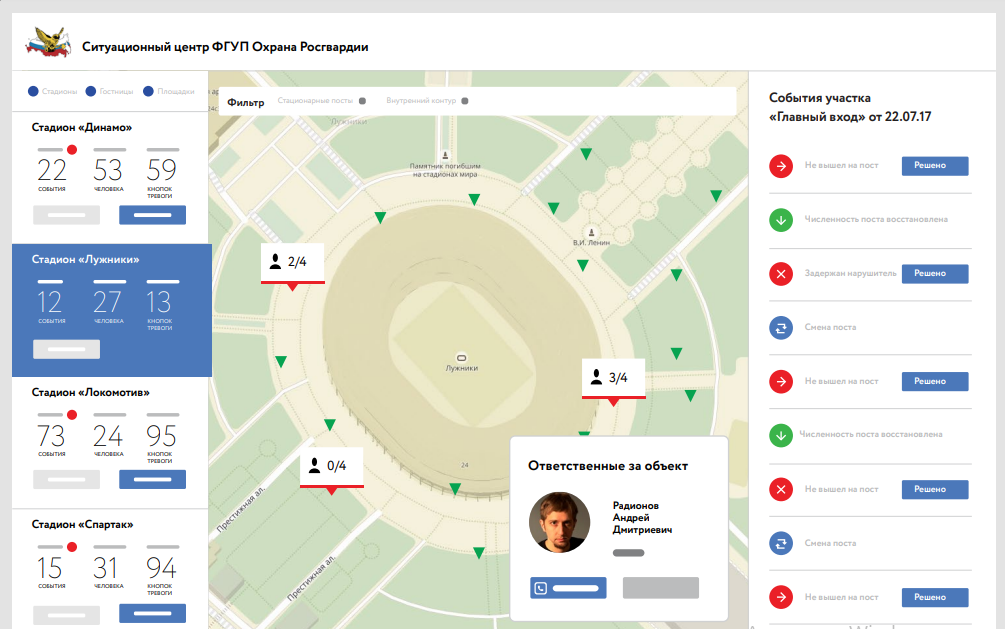The image size is (1005, 629).
Task: Select the Стадионы radio filter
Action: (34, 91)
